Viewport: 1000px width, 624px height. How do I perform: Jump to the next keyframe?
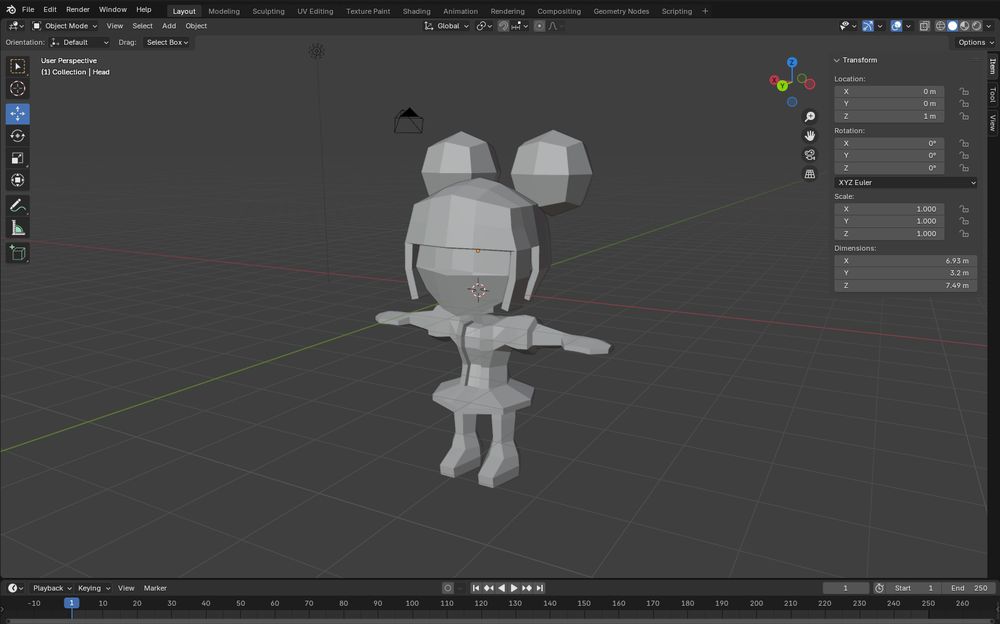pyautogui.click(x=527, y=588)
